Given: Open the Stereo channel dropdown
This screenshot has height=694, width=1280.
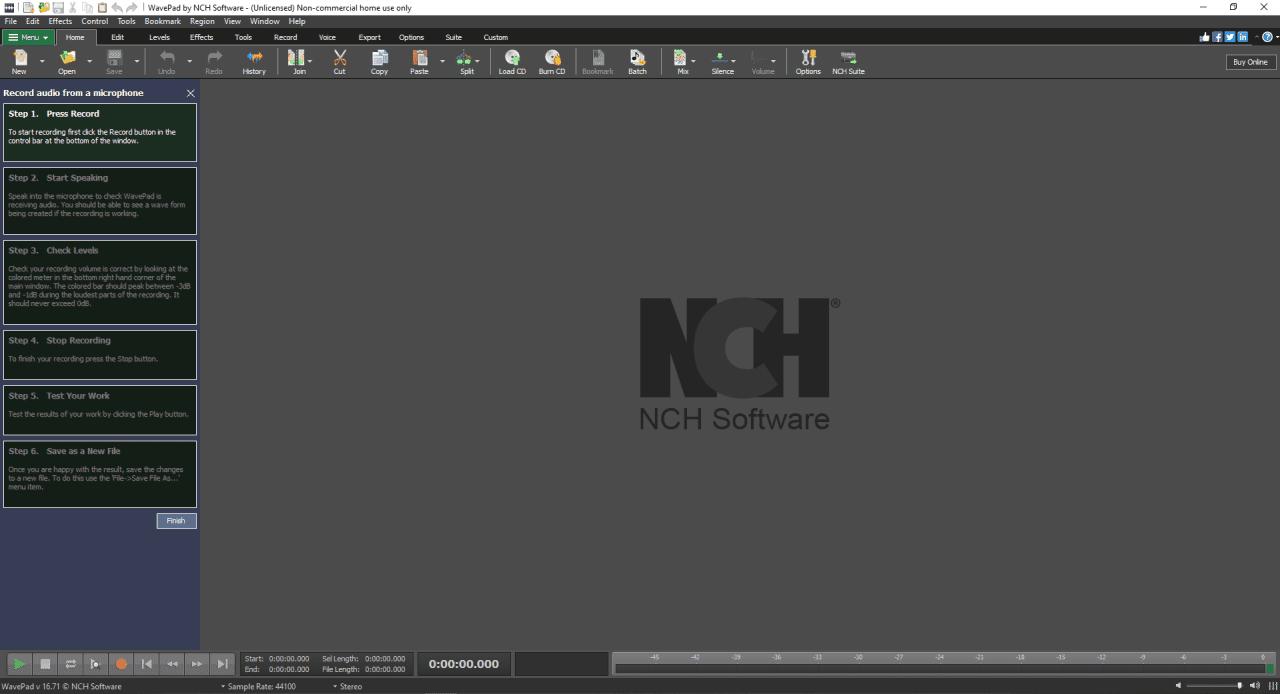Looking at the screenshot, I should [349, 687].
